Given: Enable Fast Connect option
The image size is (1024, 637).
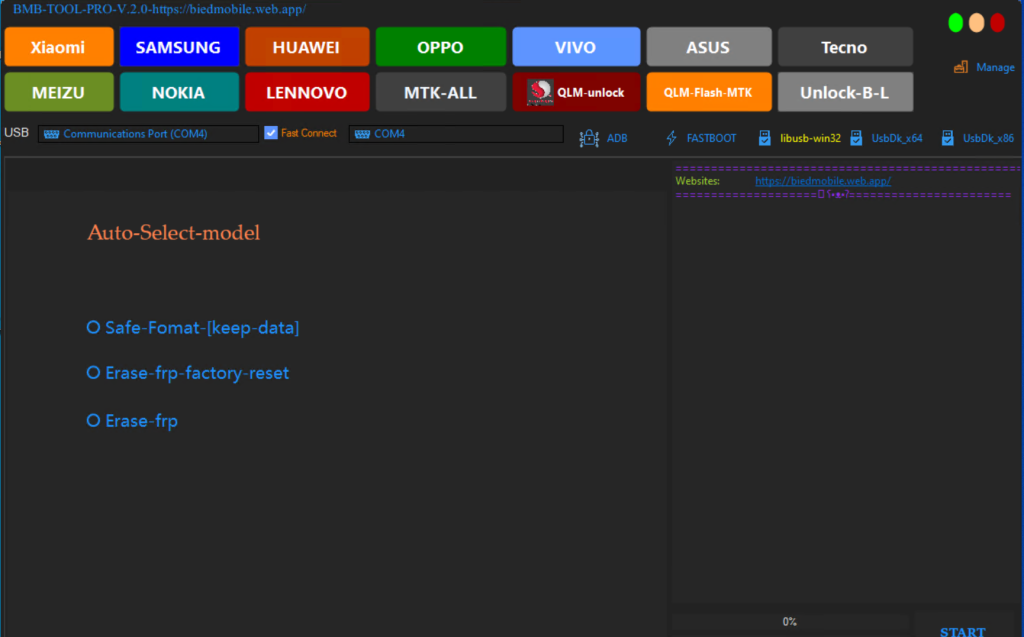Looking at the screenshot, I should tap(270, 132).
